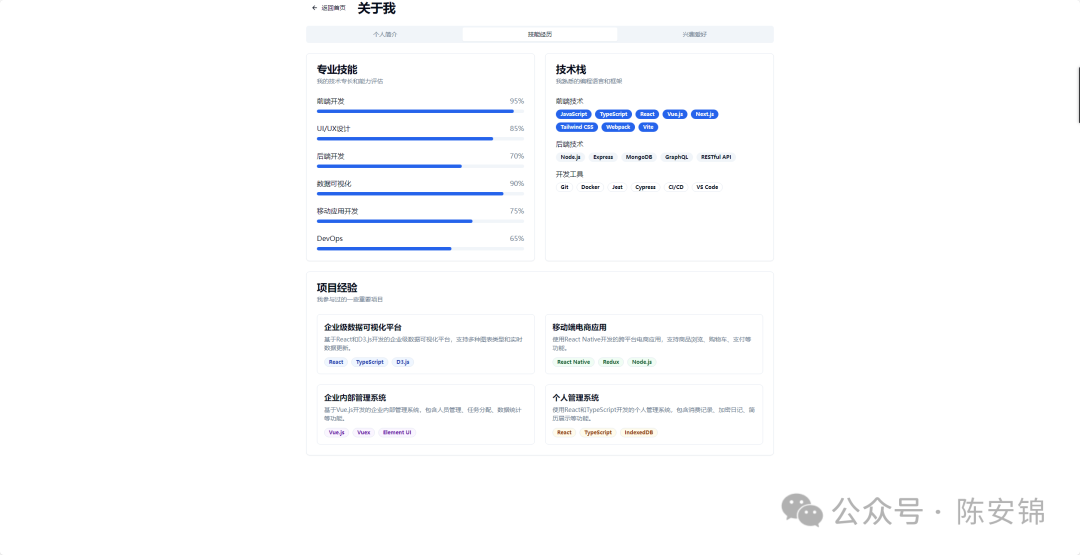Click the RESTful API tag
Image resolution: width=1080 pixels, height=555 pixels.
(x=716, y=157)
